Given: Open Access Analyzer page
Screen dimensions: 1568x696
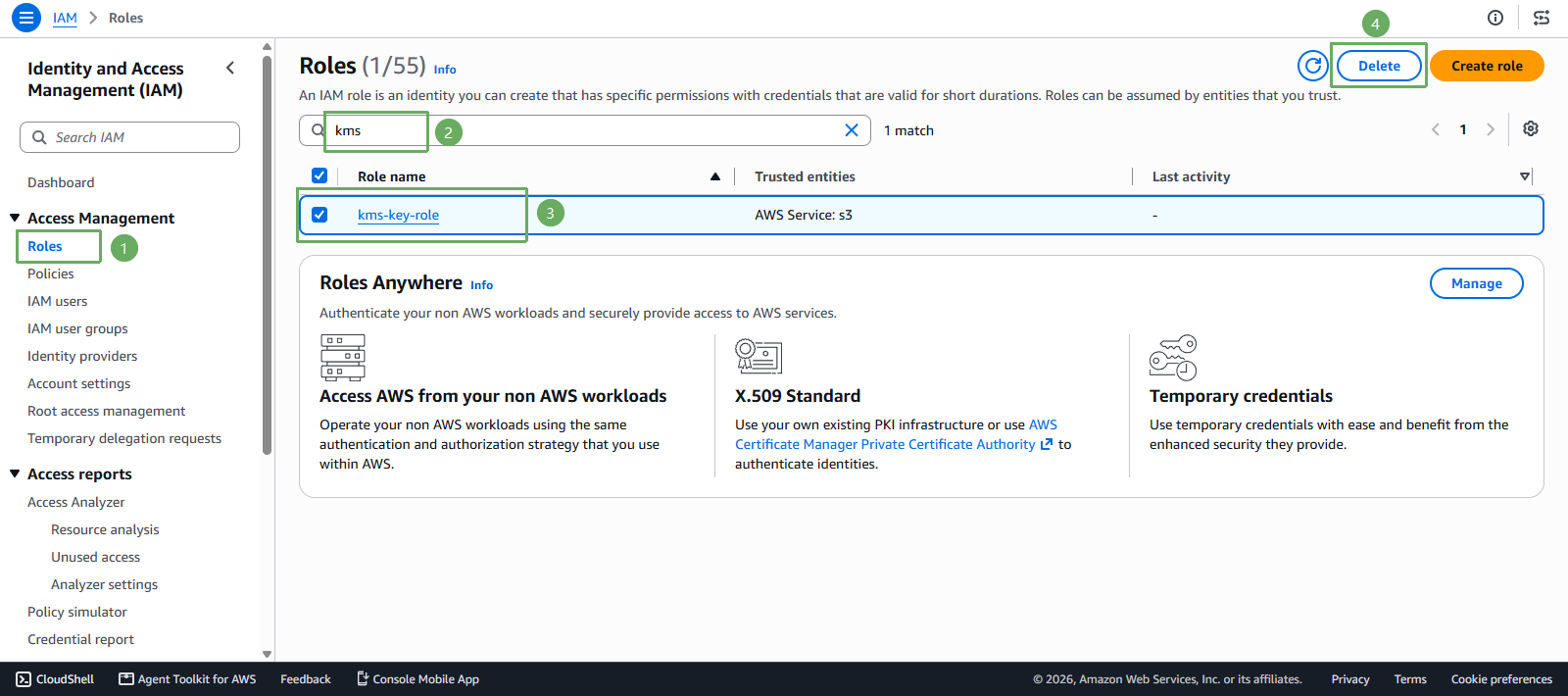Looking at the screenshot, I should pyautogui.click(x=76, y=502).
